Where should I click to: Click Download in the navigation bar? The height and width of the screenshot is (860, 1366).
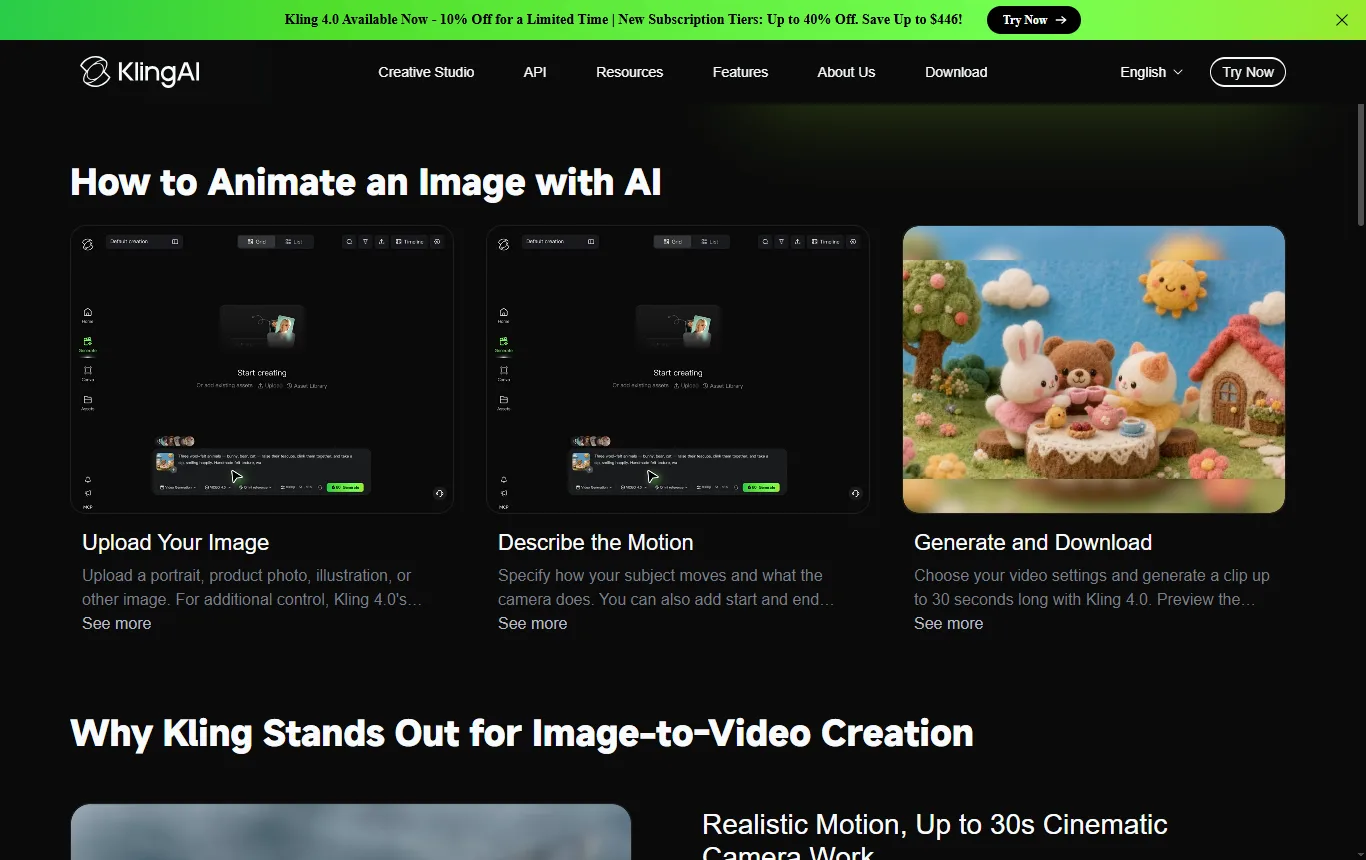tap(956, 72)
